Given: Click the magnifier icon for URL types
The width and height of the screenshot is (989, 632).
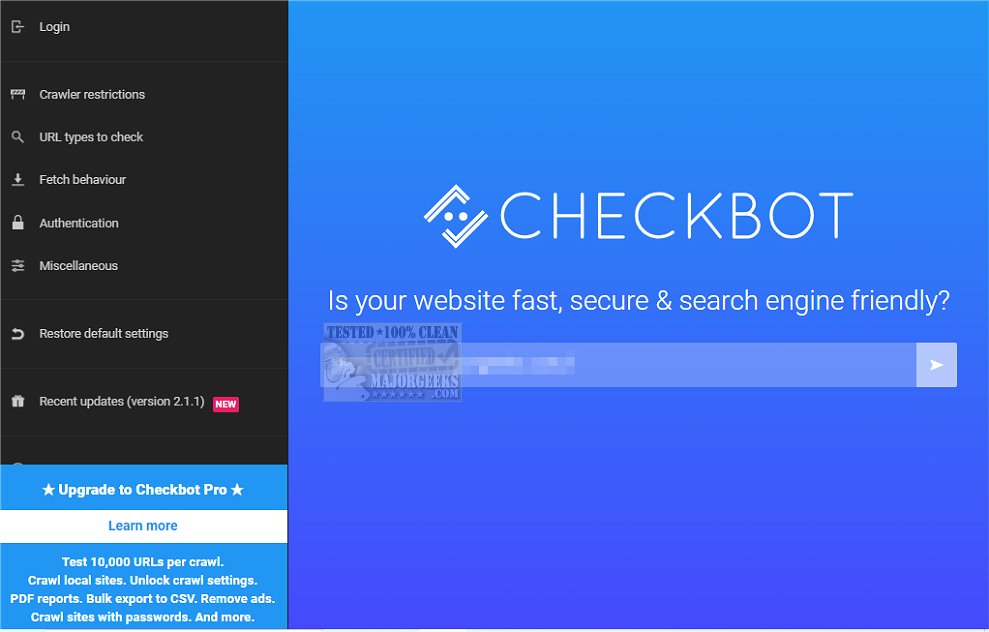Looking at the screenshot, I should tap(18, 137).
